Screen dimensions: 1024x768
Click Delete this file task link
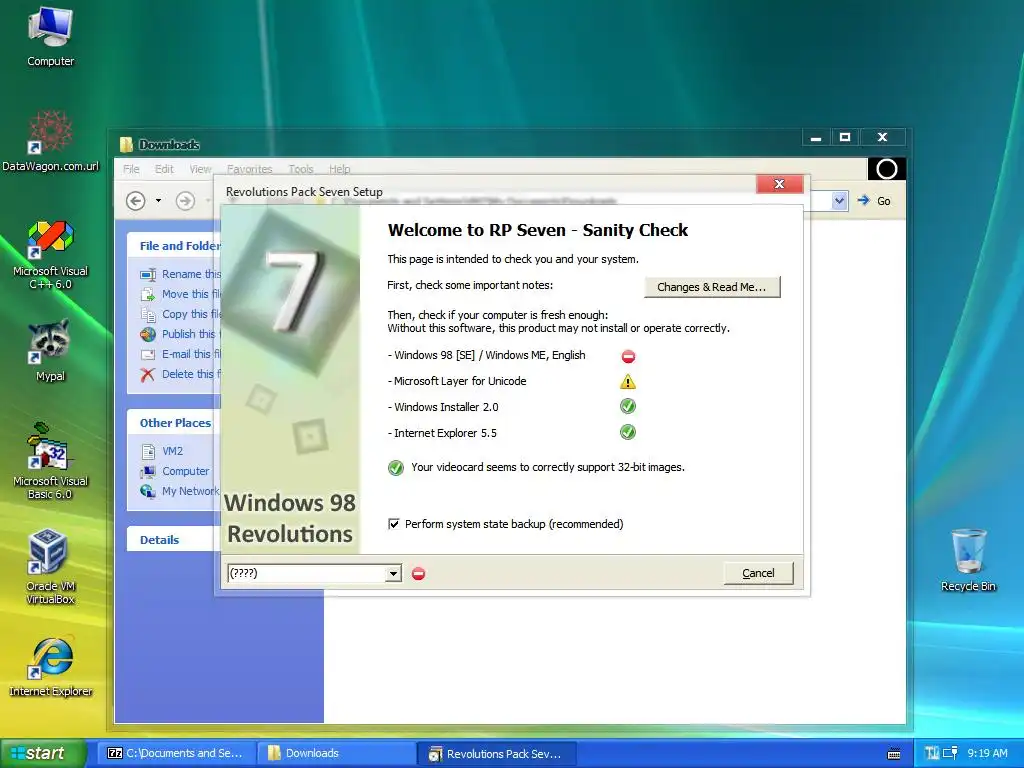point(182,374)
